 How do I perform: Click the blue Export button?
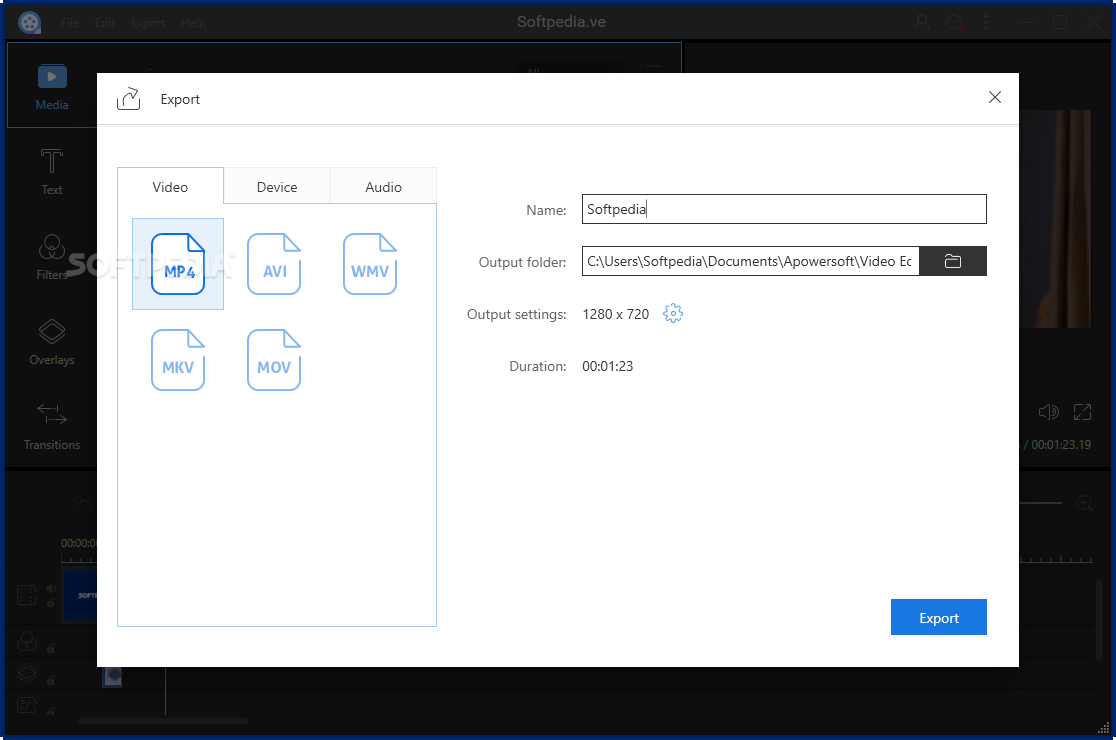[x=939, y=617]
